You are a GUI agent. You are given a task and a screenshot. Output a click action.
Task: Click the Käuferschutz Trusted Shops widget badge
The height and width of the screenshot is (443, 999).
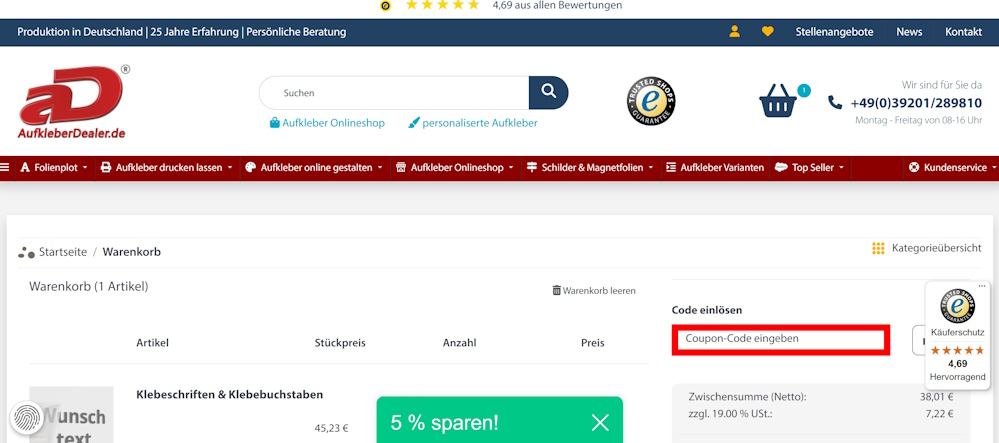(958, 306)
